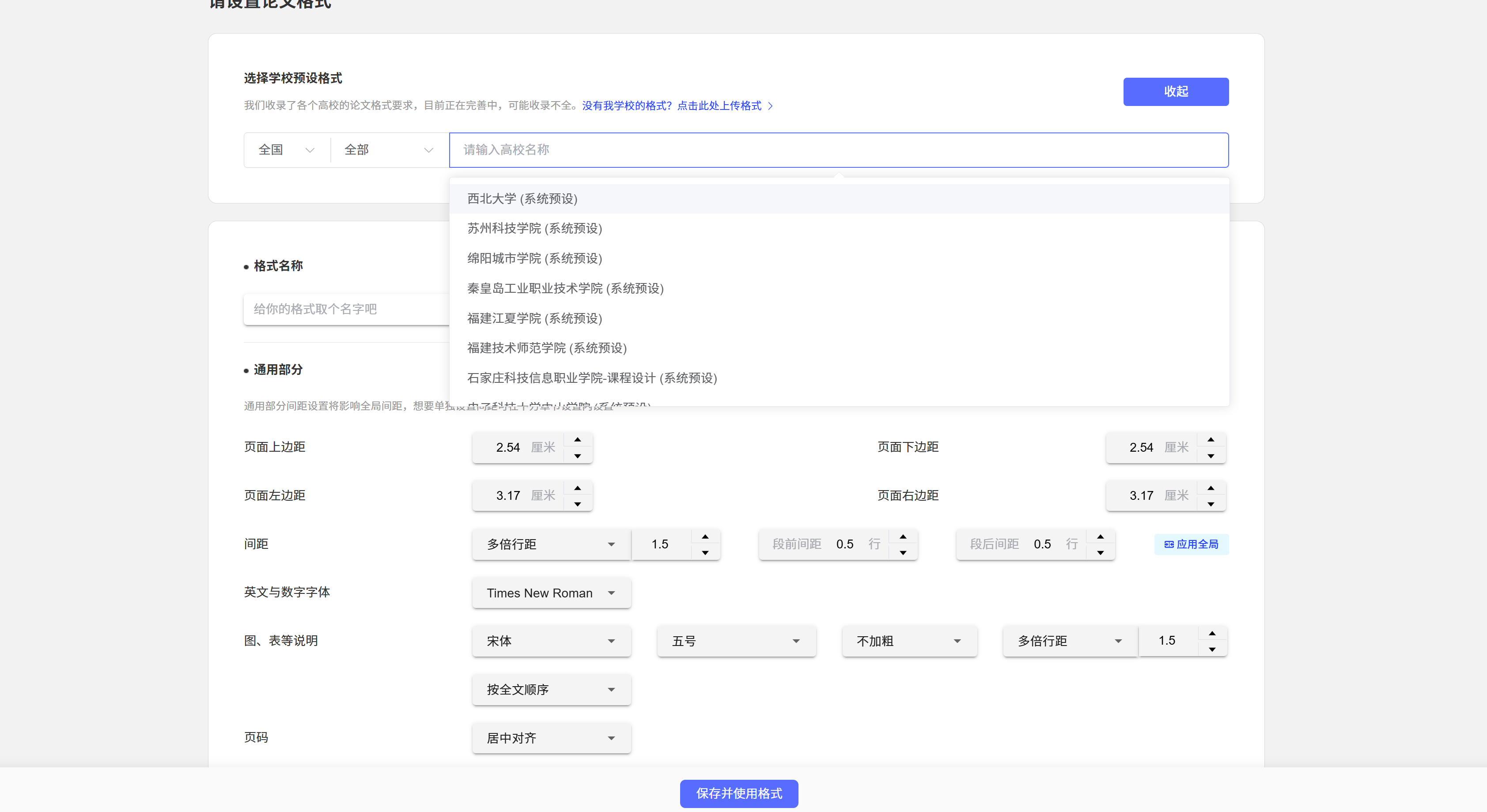Open the 五号 font size dropdown
The height and width of the screenshot is (812, 1487).
pos(736,641)
